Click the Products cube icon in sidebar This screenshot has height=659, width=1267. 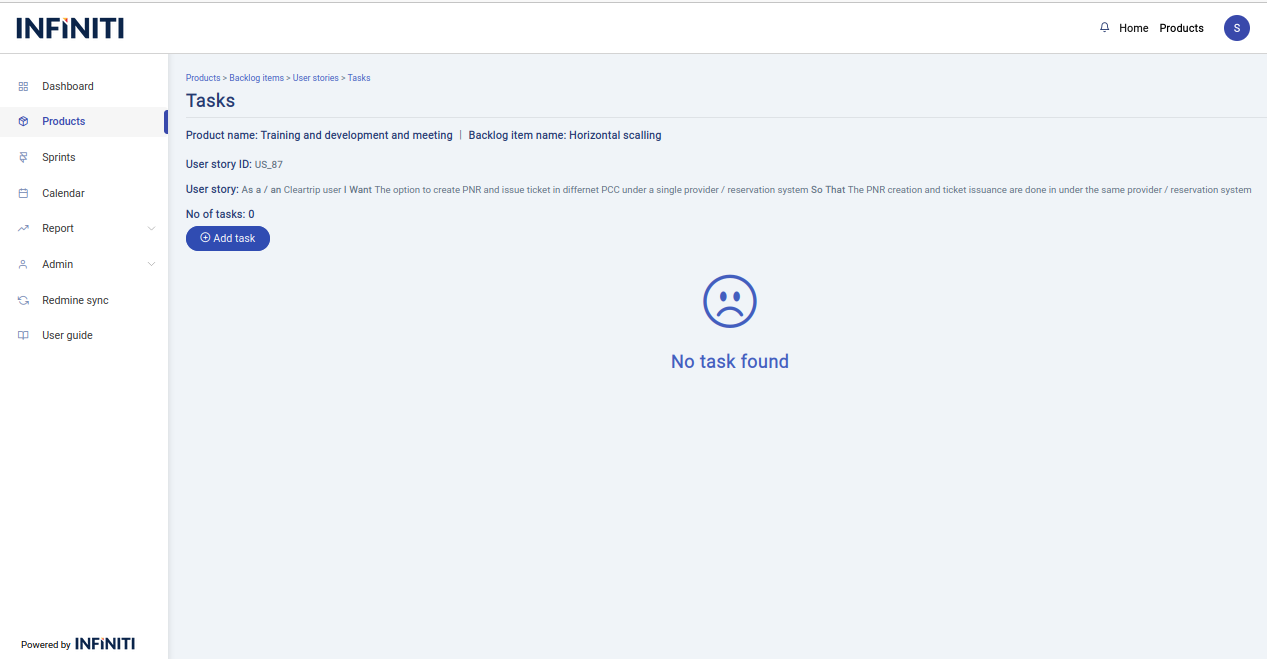pyautogui.click(x=23, y=122)
